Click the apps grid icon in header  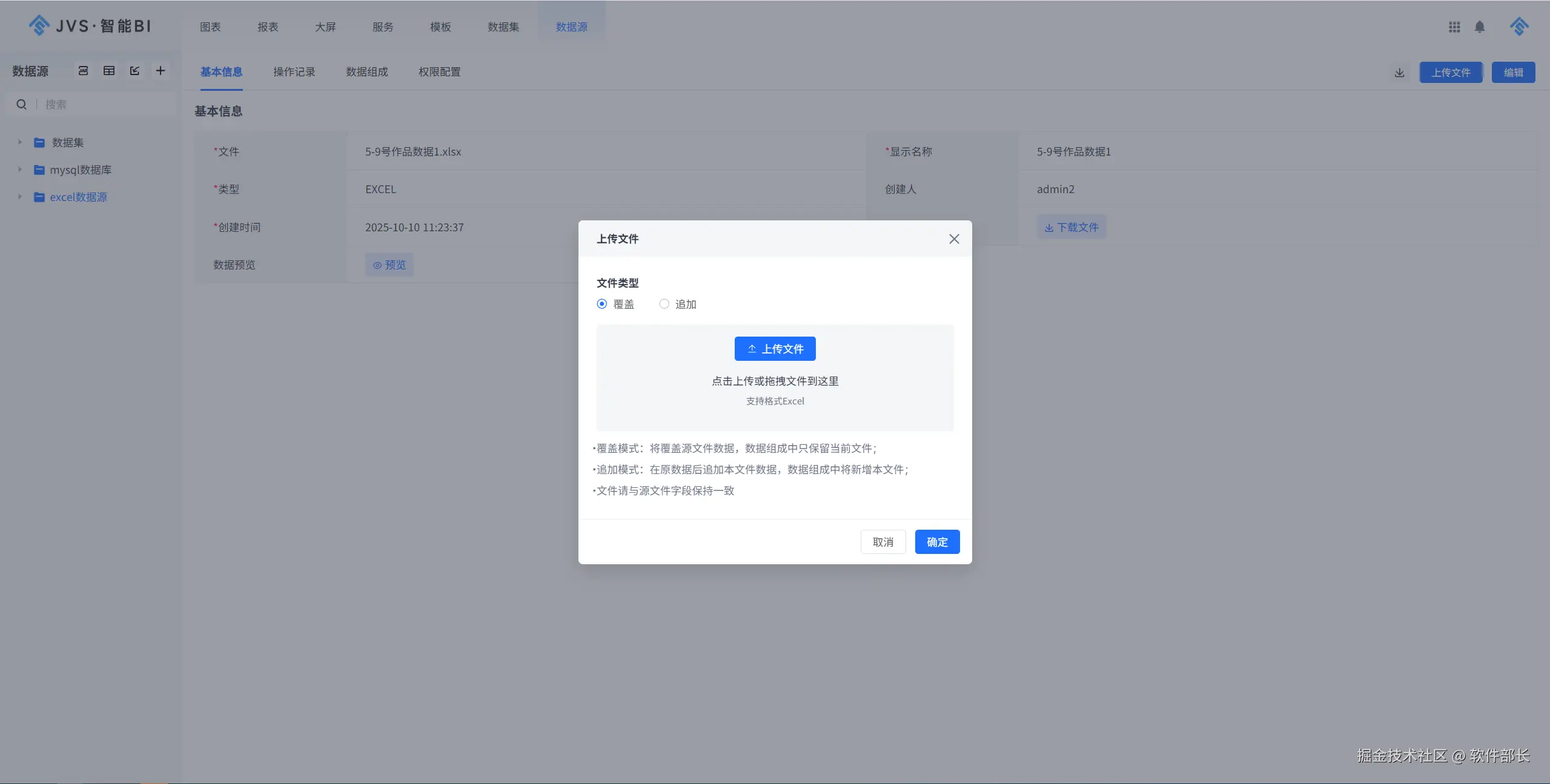point(1454,27)
